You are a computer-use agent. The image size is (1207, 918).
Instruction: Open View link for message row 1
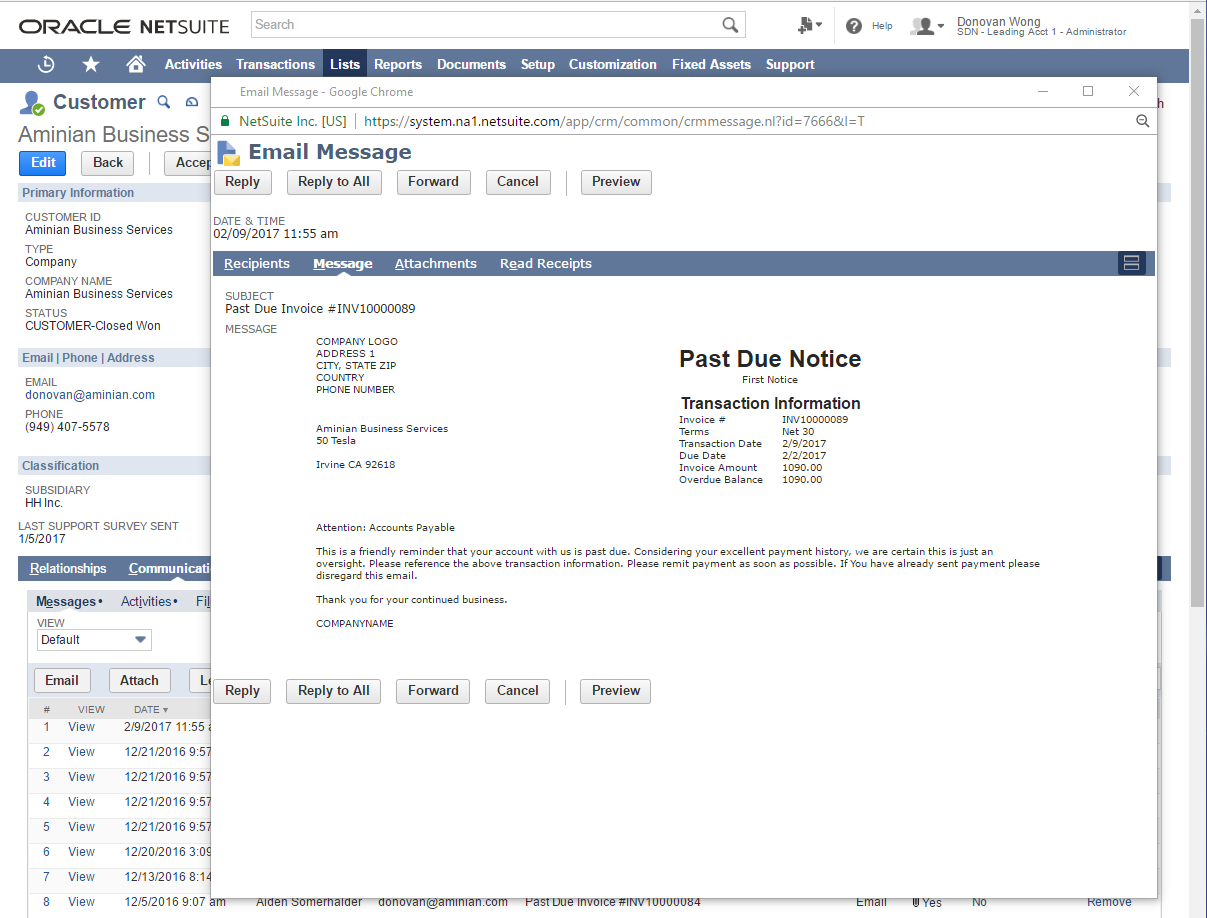(81, 727)
